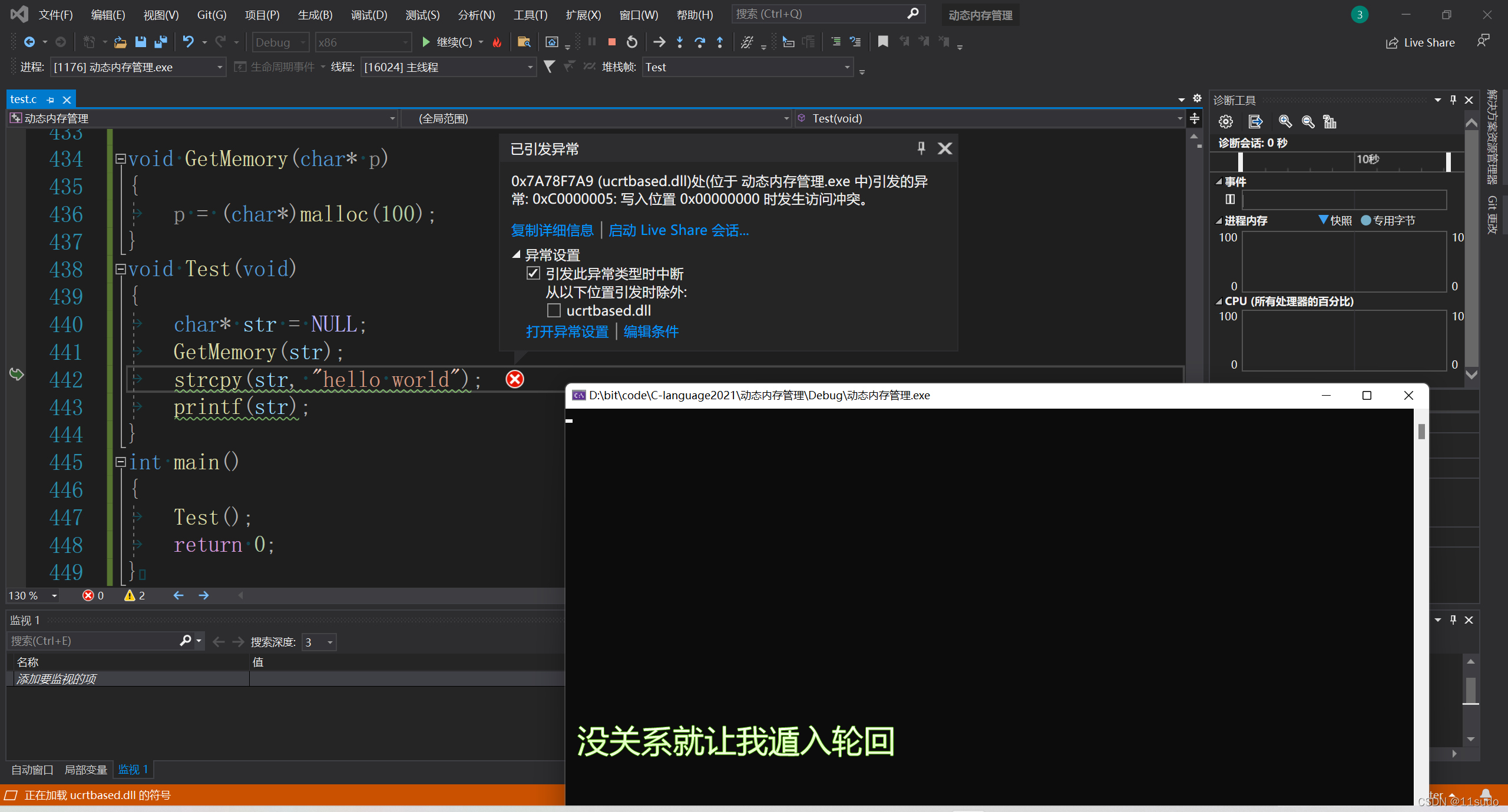1508x812 pixels.
Task: Click the Step Into arrow icon
Action: [x=680, y=42]
